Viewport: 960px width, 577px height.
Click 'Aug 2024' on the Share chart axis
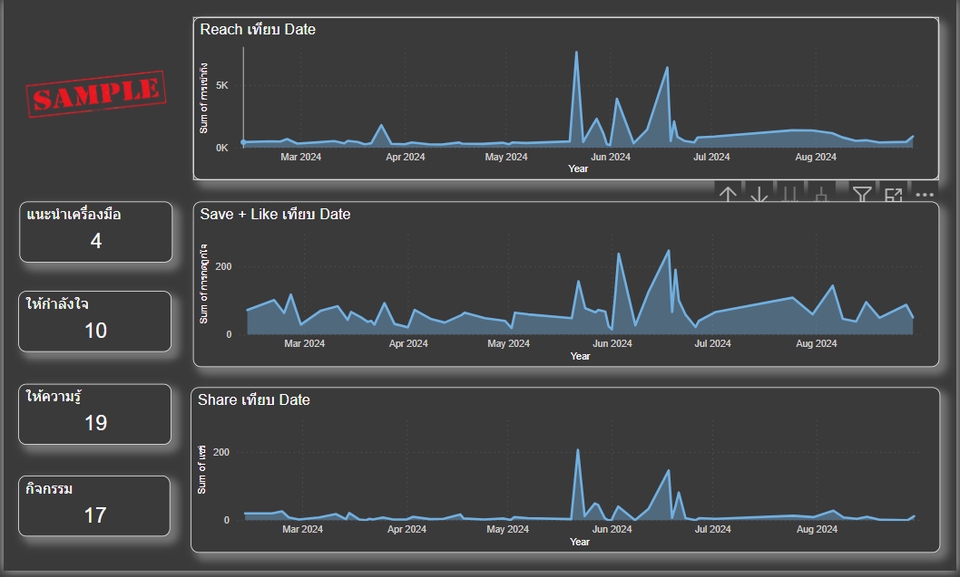pyautogui.click(x=817, y=529)
